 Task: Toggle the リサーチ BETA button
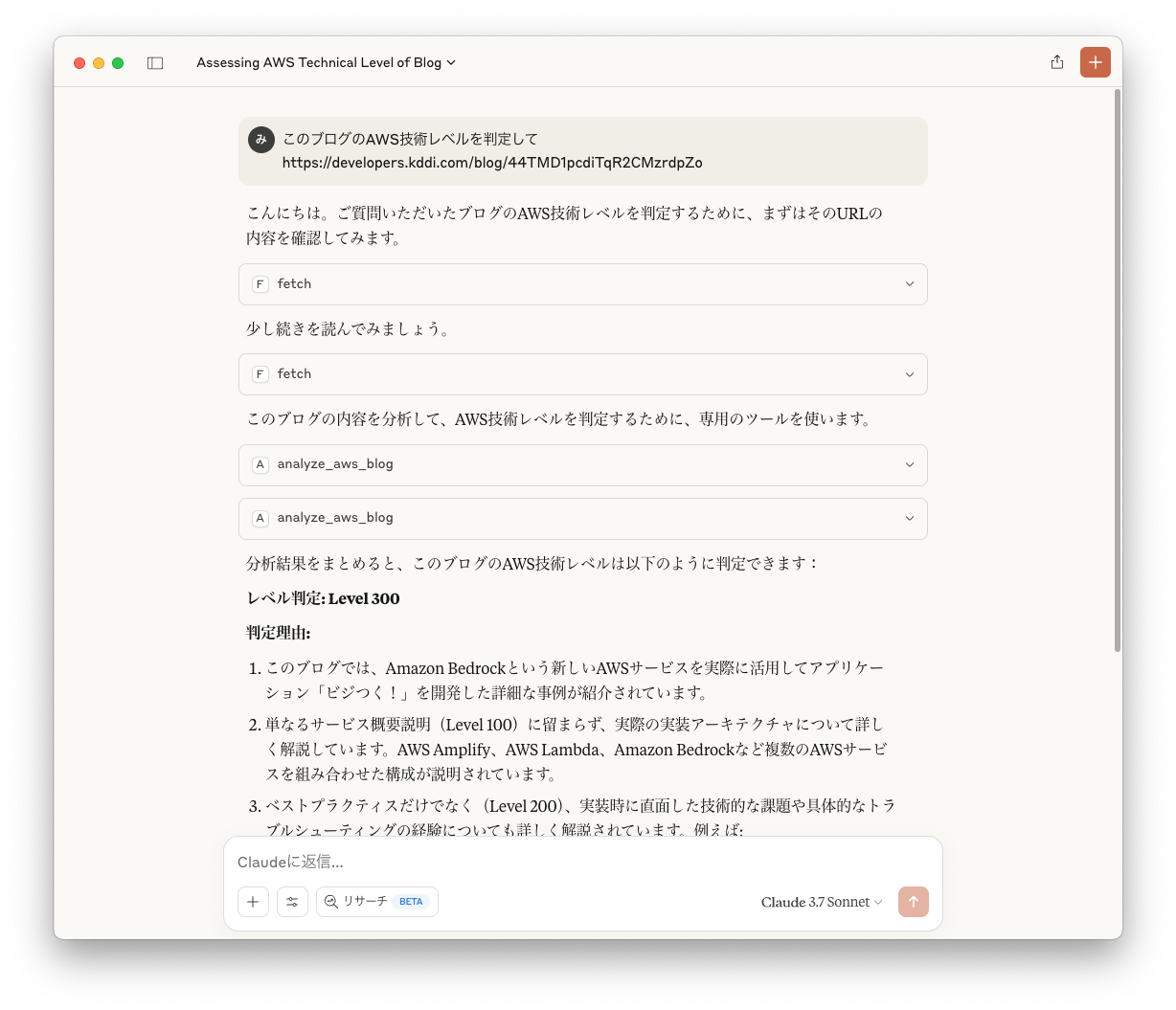tap(377, 902)
